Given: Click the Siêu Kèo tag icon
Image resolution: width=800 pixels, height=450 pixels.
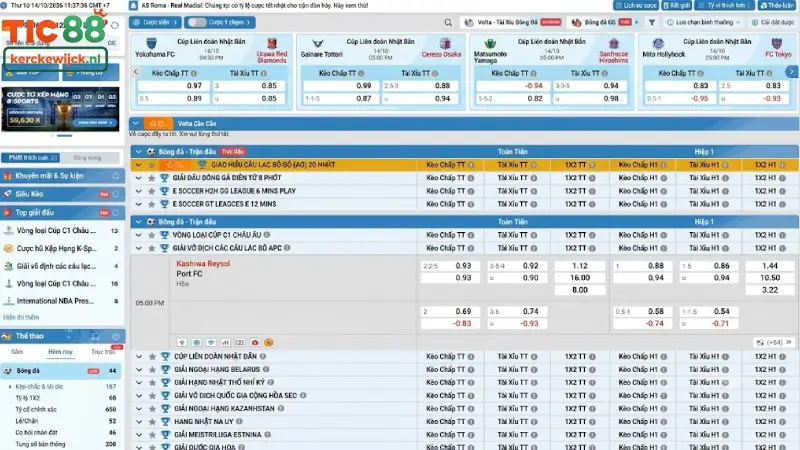Looking at the screenshot, I should 8,194.
